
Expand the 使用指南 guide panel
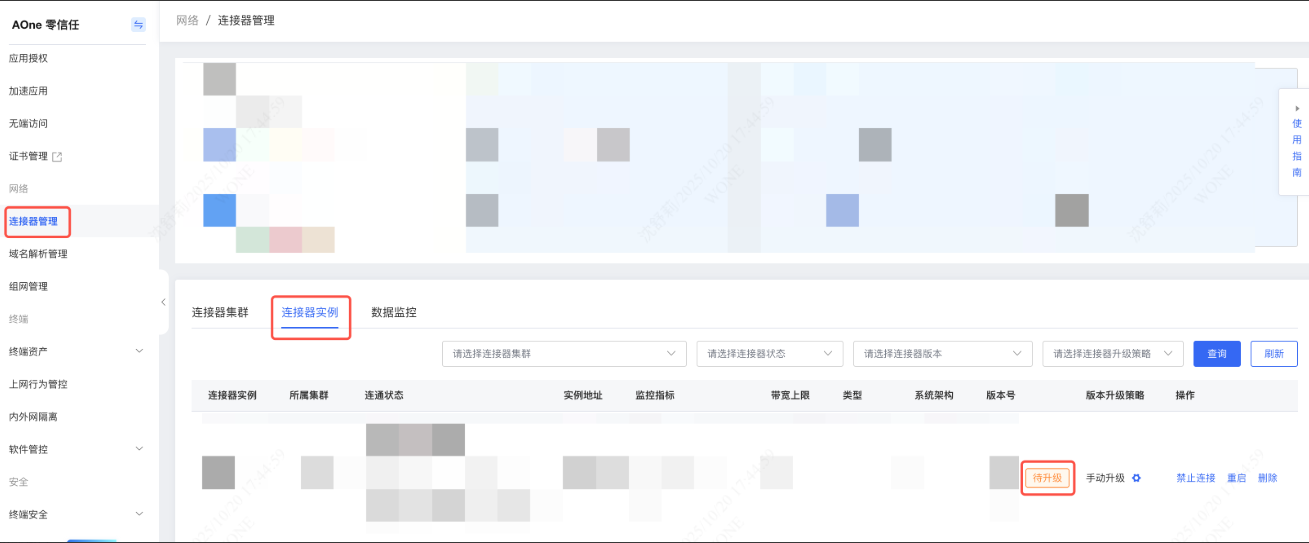coord(1297,142)
